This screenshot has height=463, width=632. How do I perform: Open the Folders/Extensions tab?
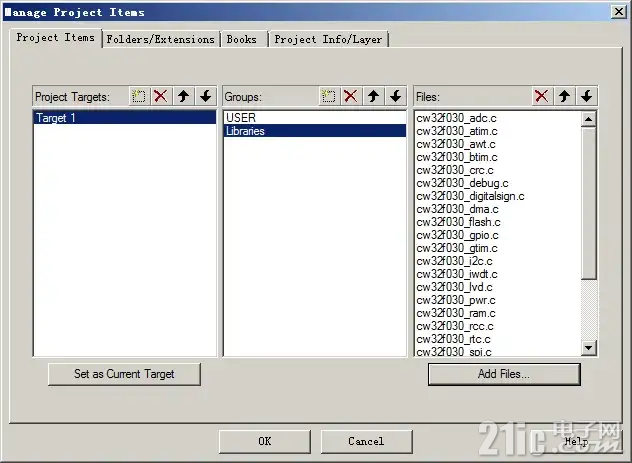(160, 39)
